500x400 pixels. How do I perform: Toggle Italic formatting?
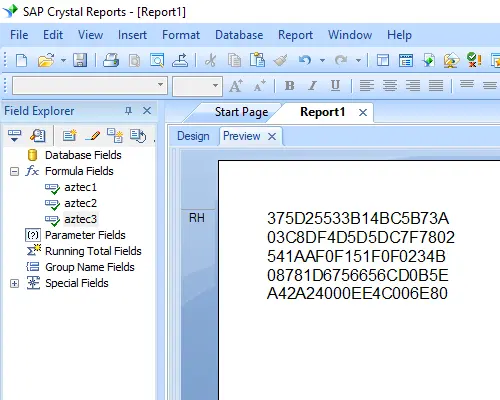coord(312,86)
